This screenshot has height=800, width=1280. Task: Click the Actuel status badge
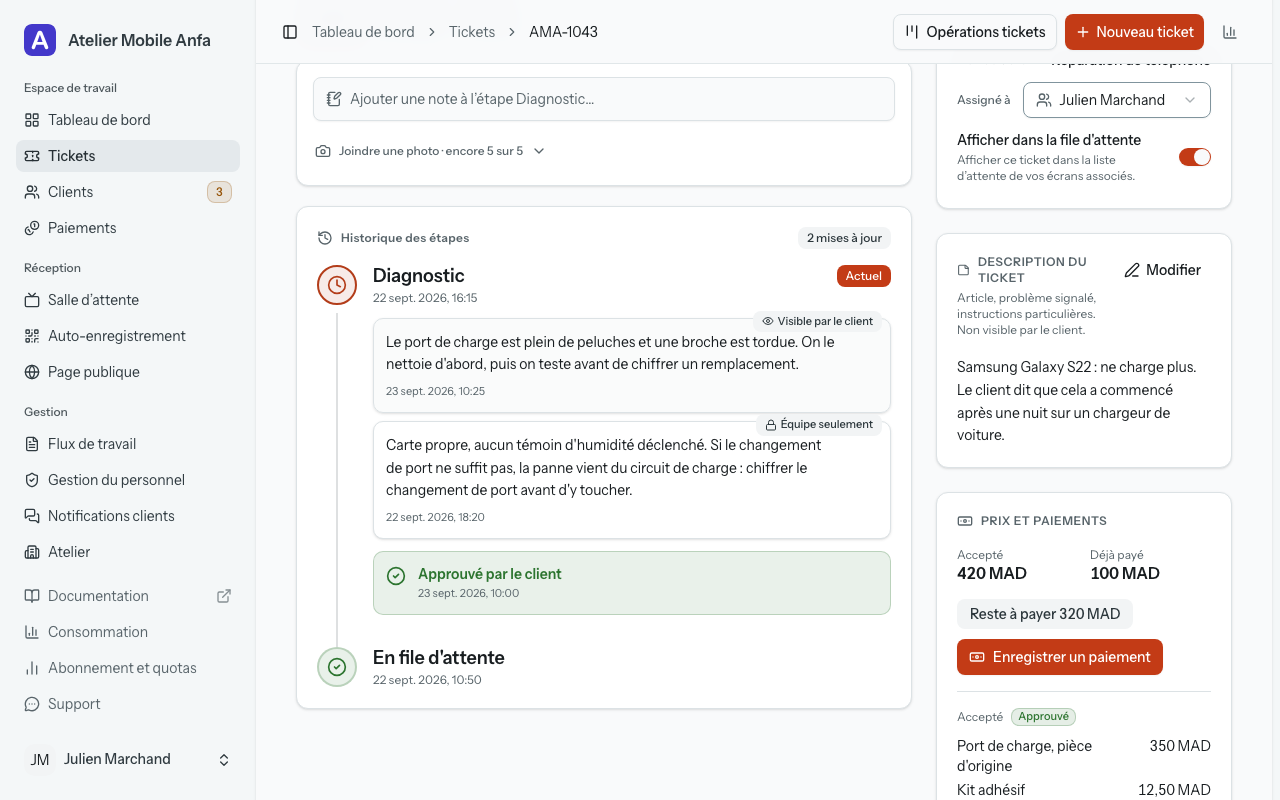864,276
